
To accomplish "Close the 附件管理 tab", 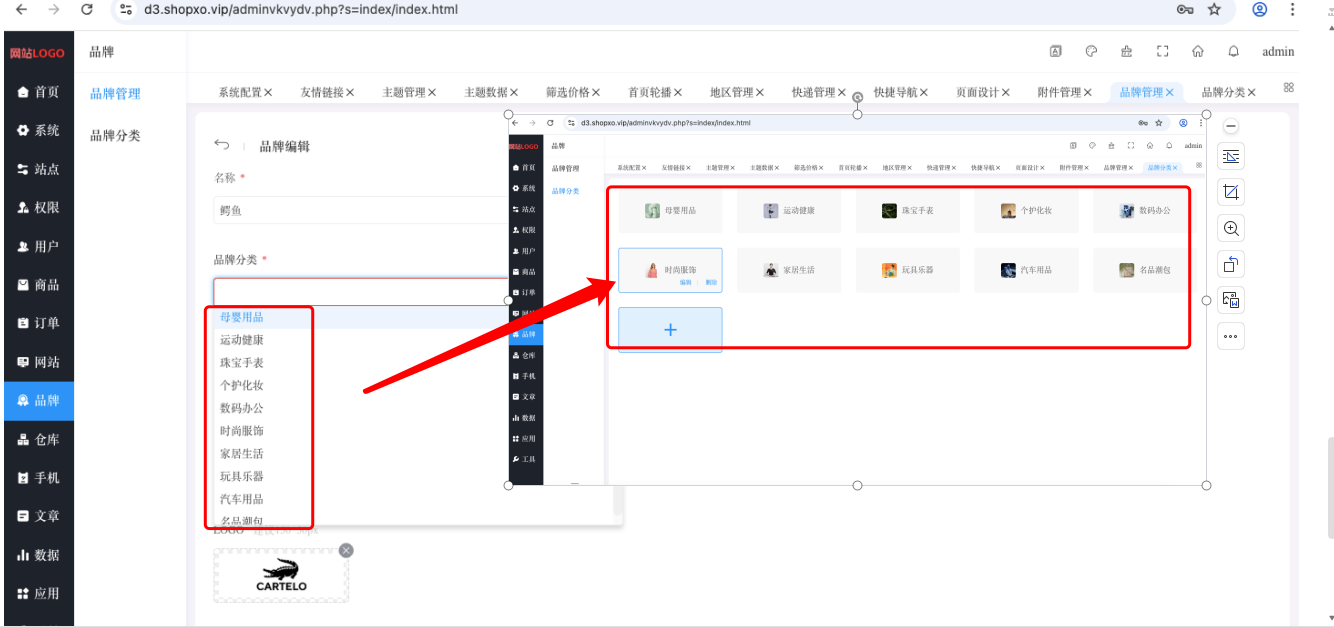I will coord(1088,92).
